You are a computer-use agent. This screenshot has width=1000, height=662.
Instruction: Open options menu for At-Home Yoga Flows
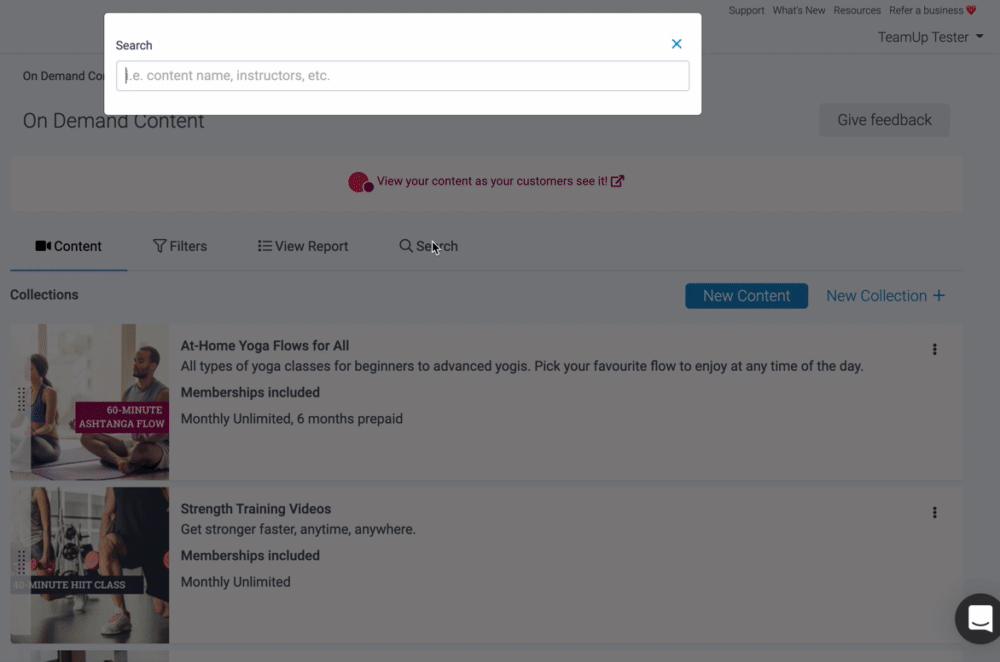[x=934, y=349]
